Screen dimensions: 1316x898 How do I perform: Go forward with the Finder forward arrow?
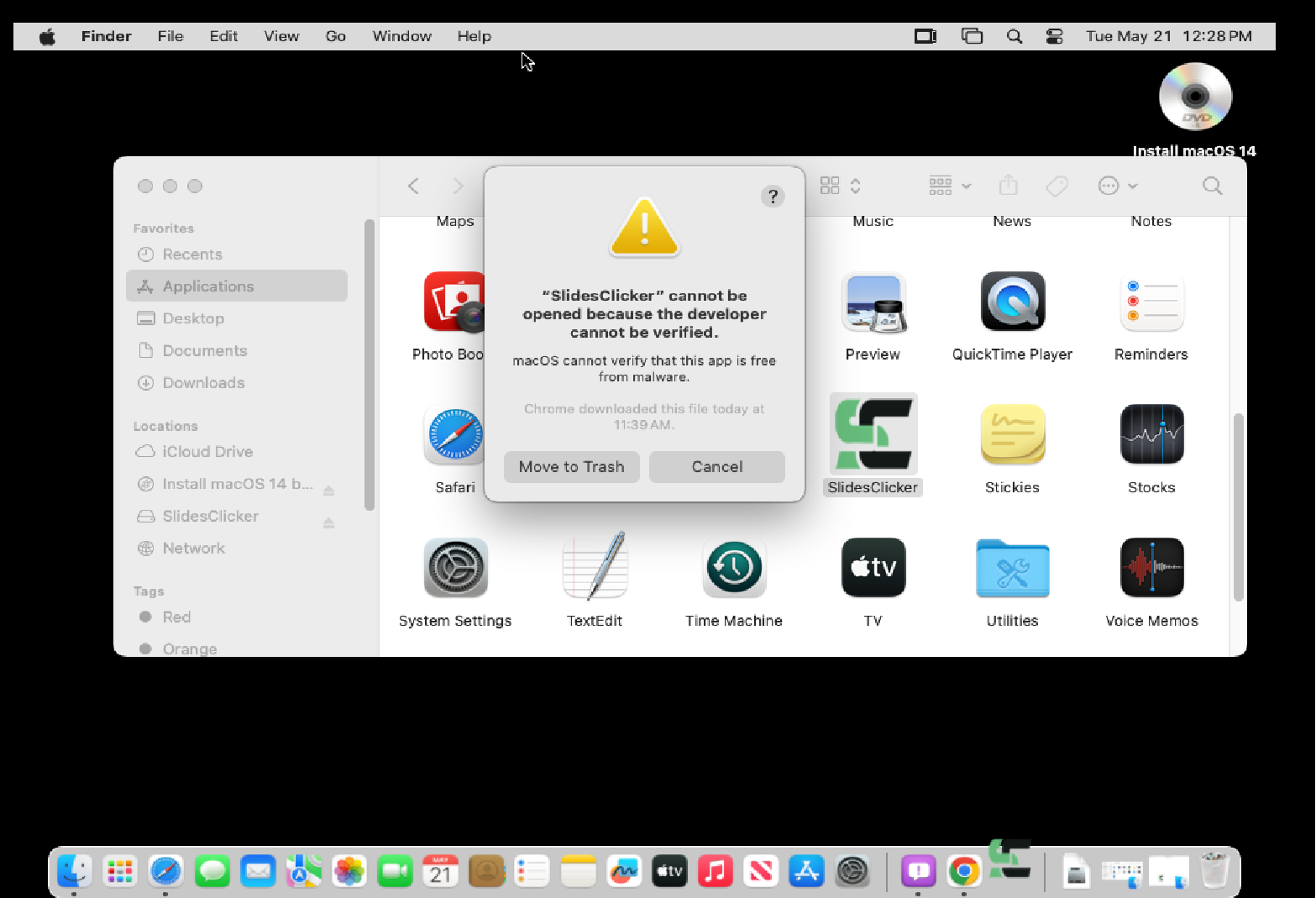click(x=458, y=186)
